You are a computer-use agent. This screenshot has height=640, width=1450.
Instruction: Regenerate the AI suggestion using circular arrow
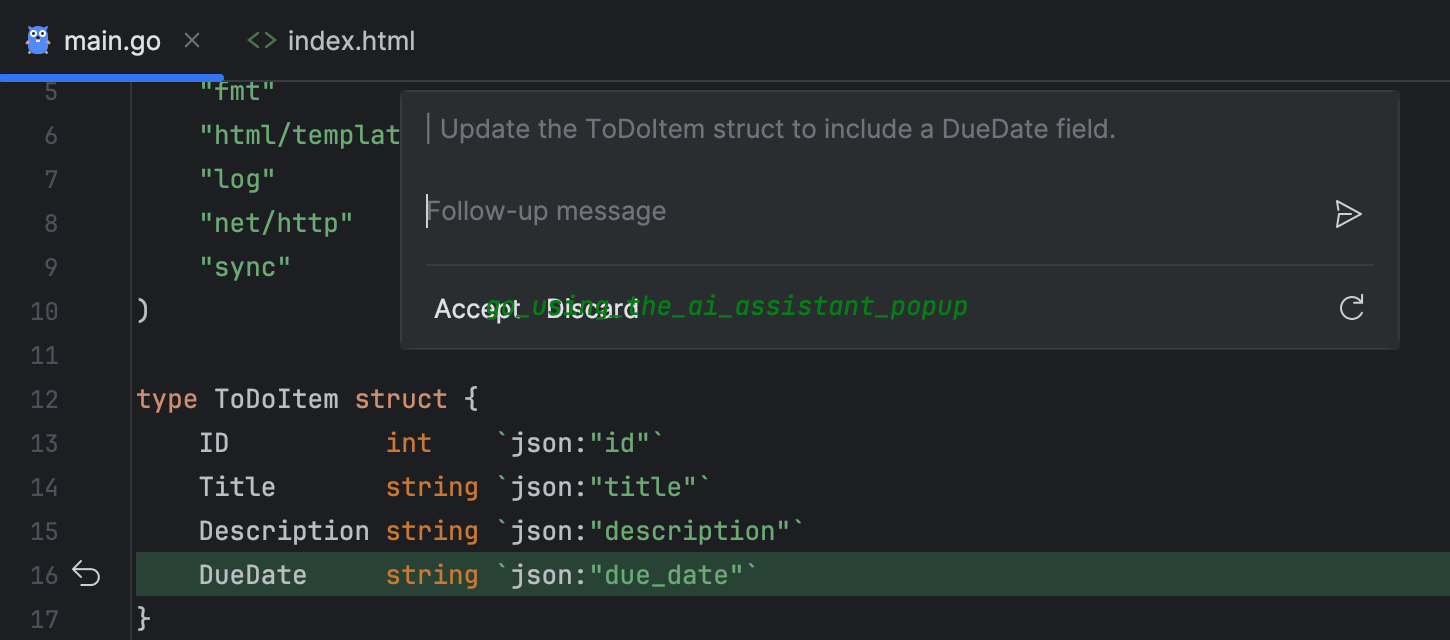click(x=1351, y=308)
